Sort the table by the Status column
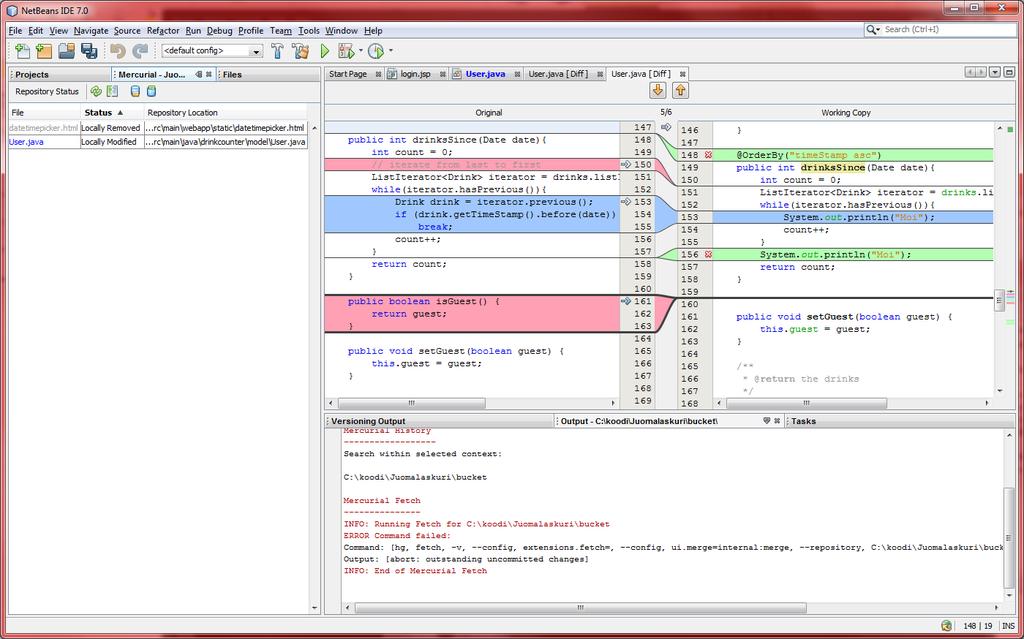The width and height of the screenshot is (1024, 639). [x=111, y=112]
